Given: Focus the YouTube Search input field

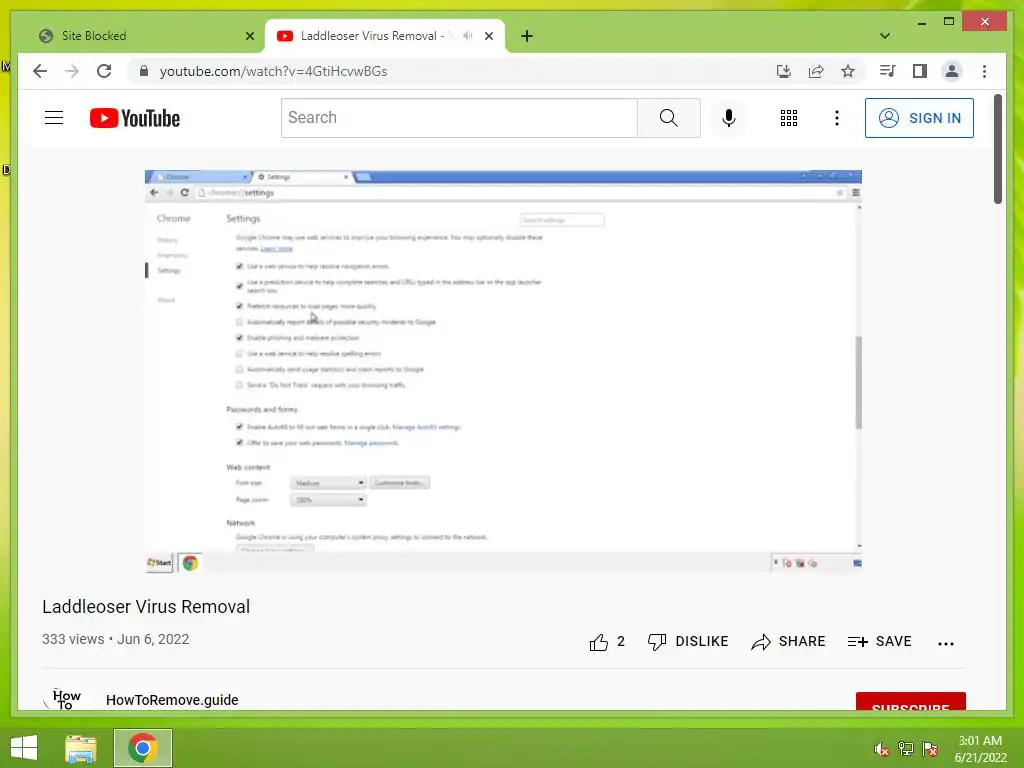Looking at the screenshot, I should pos(459,118).
